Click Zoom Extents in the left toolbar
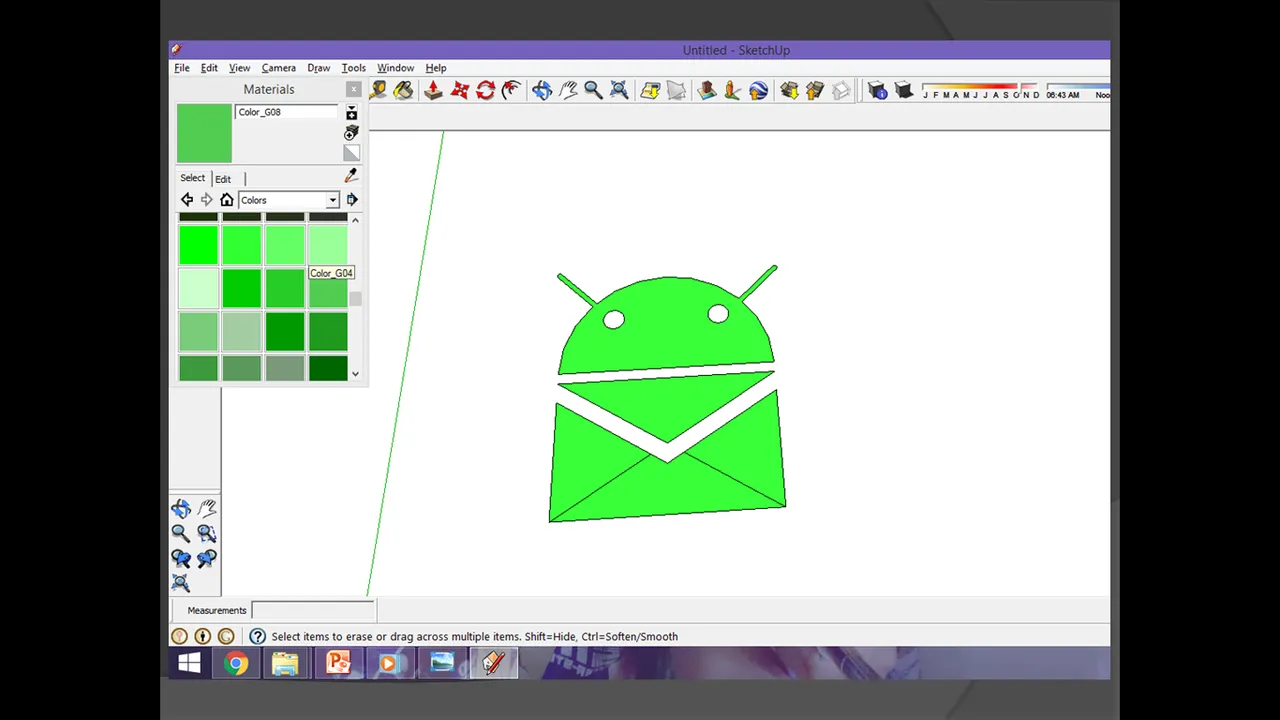 point(181,584)
